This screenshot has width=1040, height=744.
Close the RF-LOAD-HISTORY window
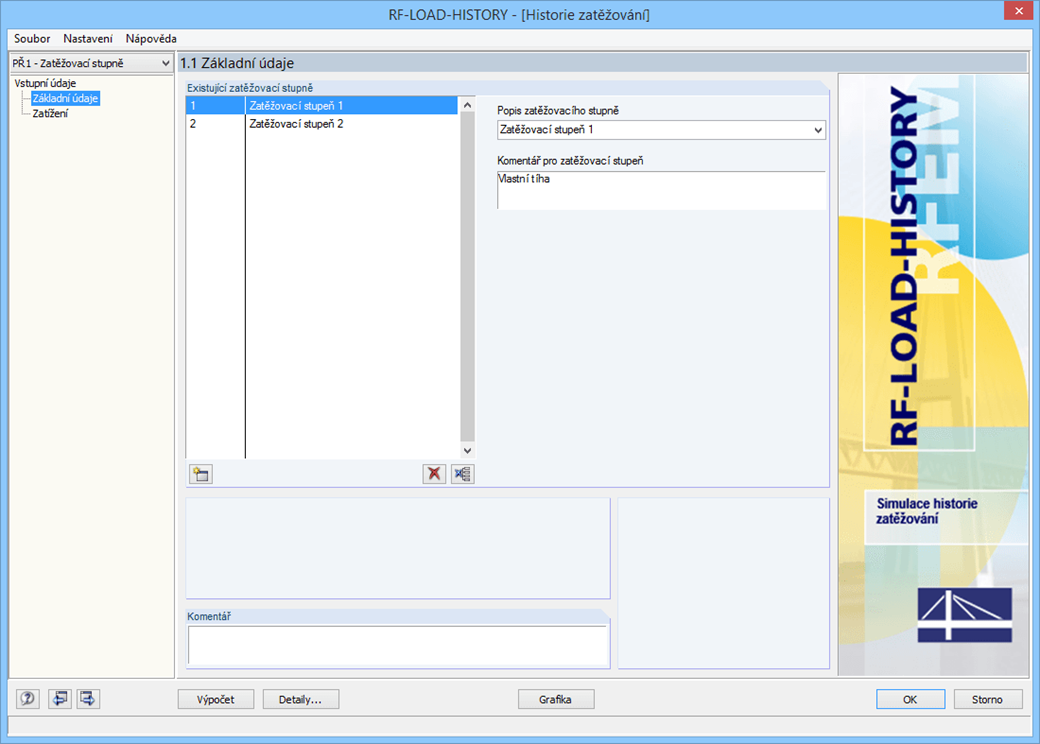1019,11
